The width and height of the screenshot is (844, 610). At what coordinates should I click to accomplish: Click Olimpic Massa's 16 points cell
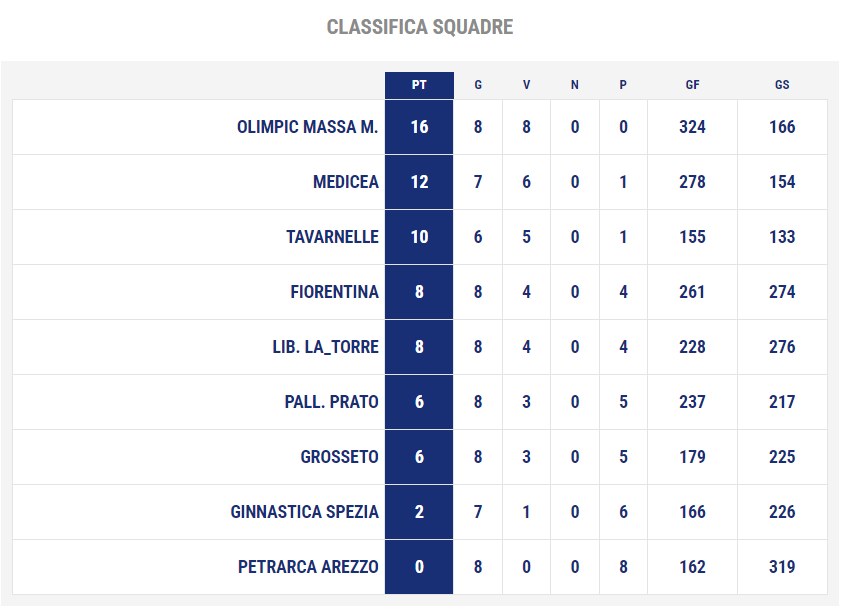point(419,127)
